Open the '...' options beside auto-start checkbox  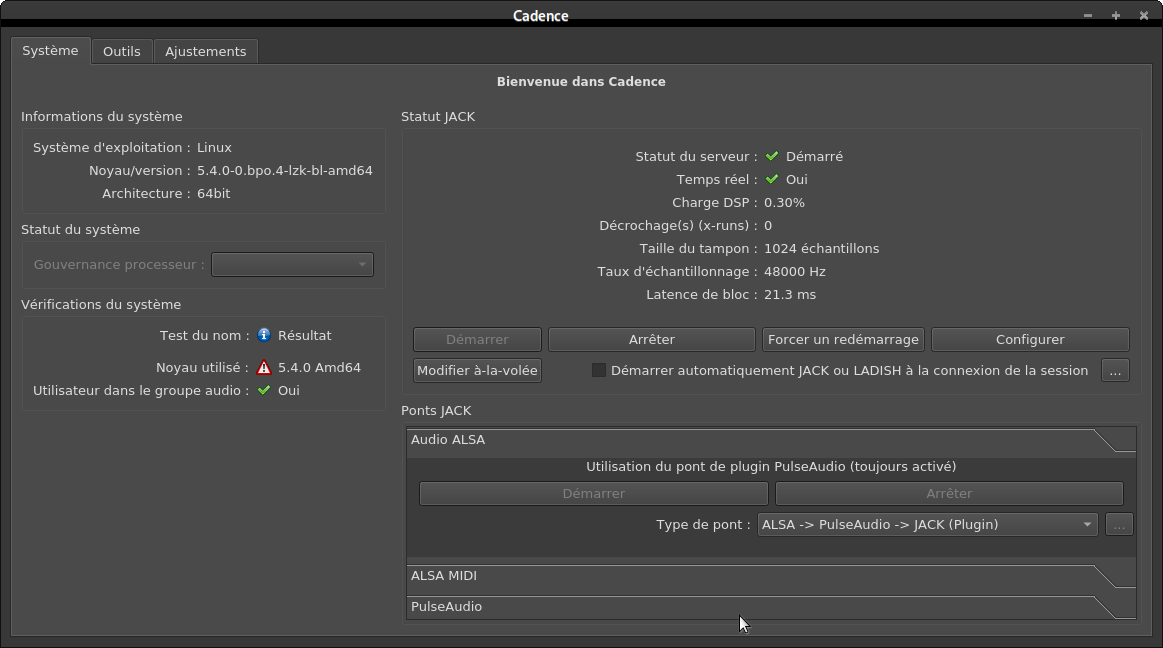(1115, 370)
